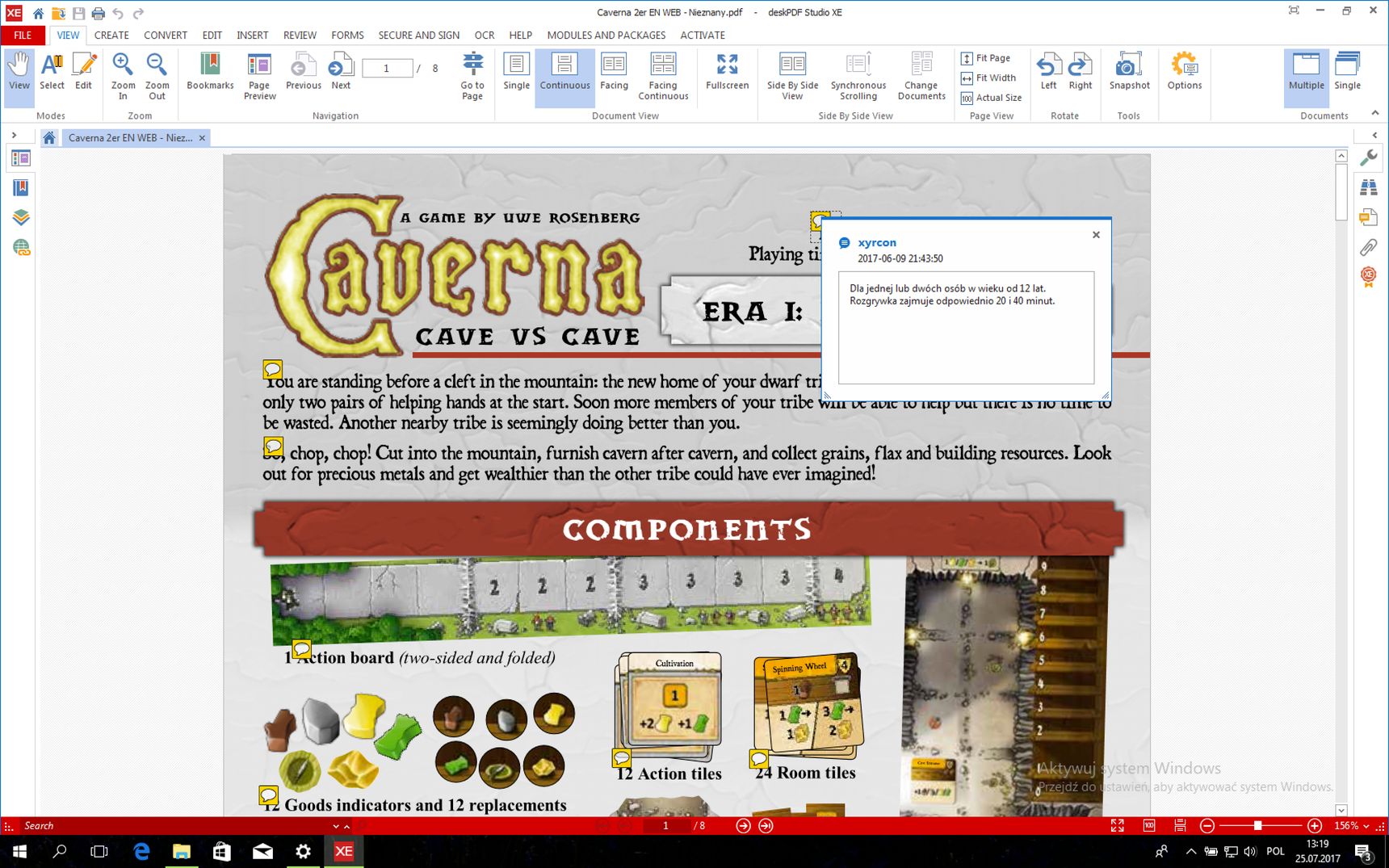Go to the Previous page

(304, 73)
